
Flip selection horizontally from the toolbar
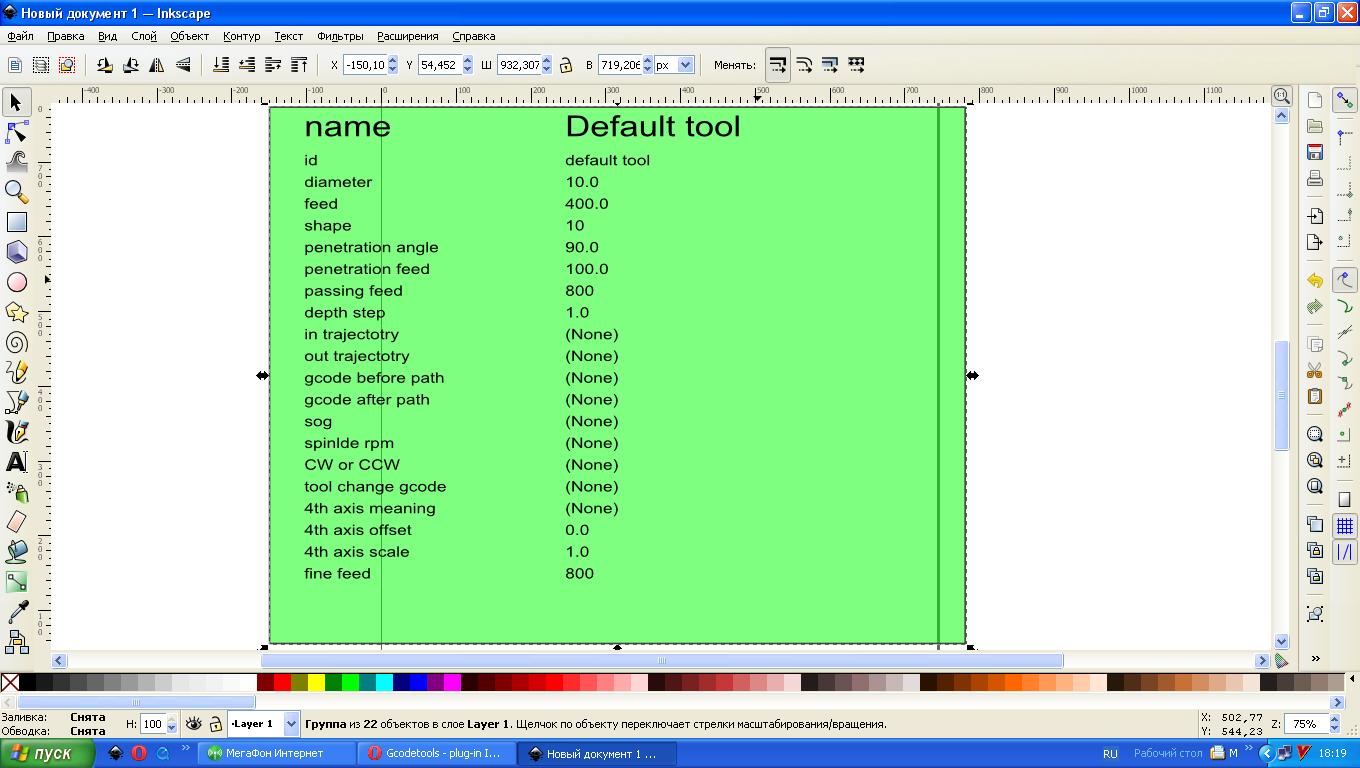click(x=157, y=65)
